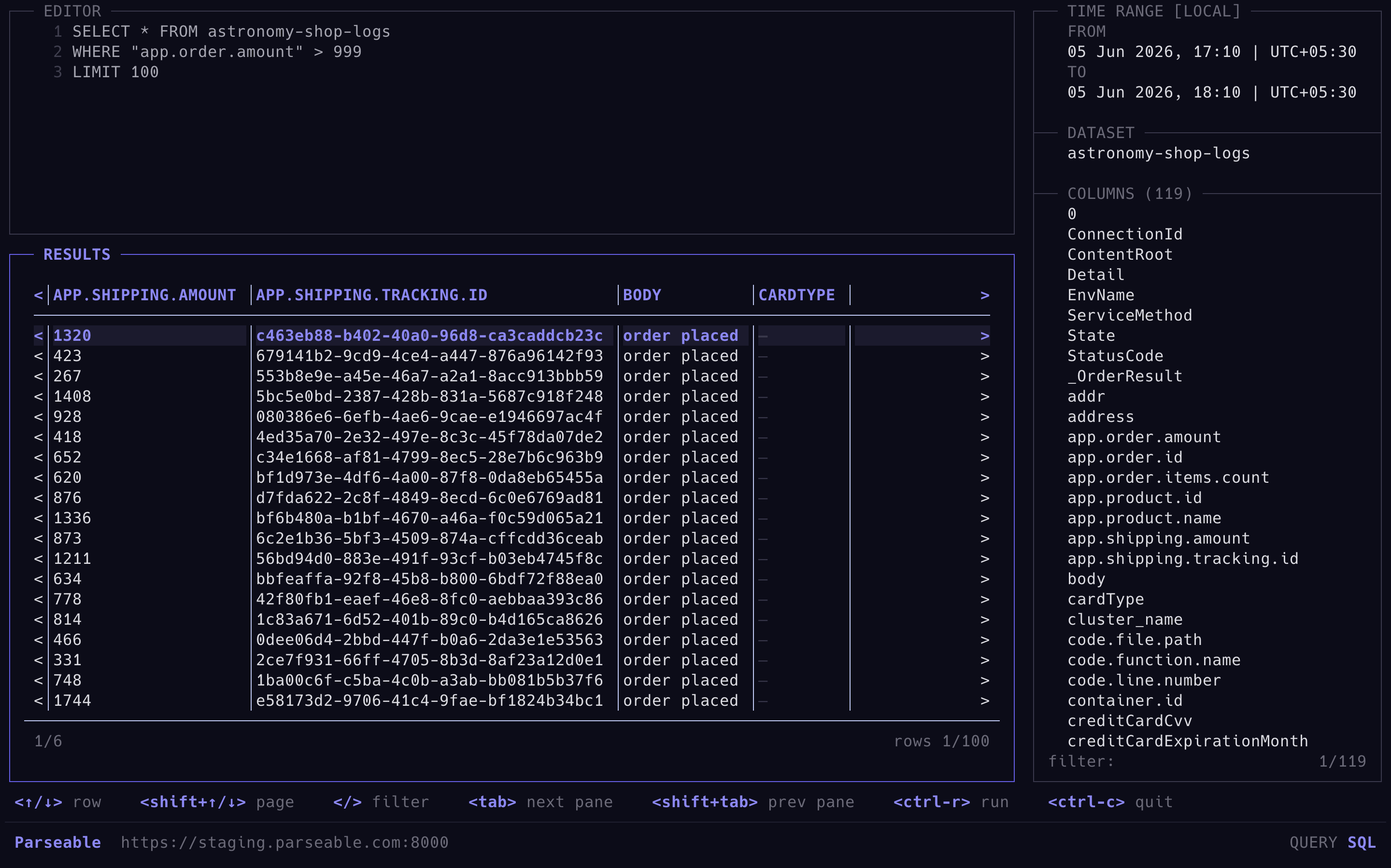
Task: Click the DATASET pane title
Action: (1100, 133)
